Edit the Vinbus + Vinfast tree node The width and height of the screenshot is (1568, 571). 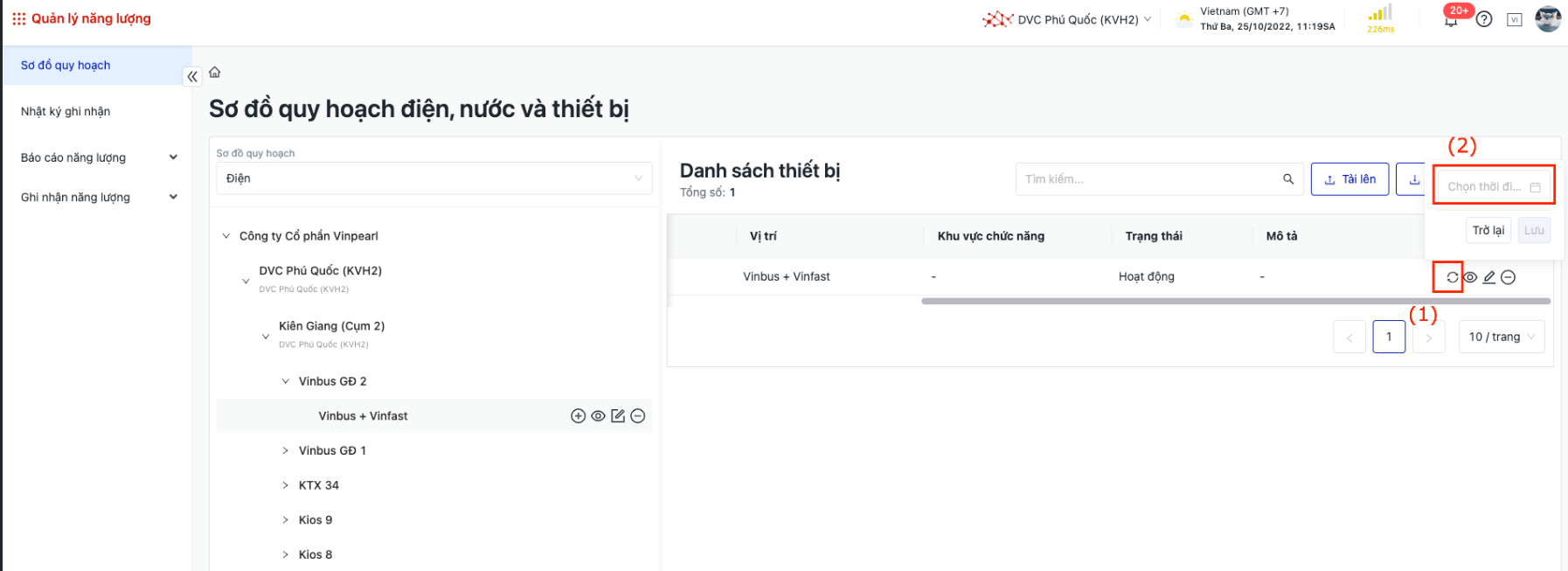[618, 416]
